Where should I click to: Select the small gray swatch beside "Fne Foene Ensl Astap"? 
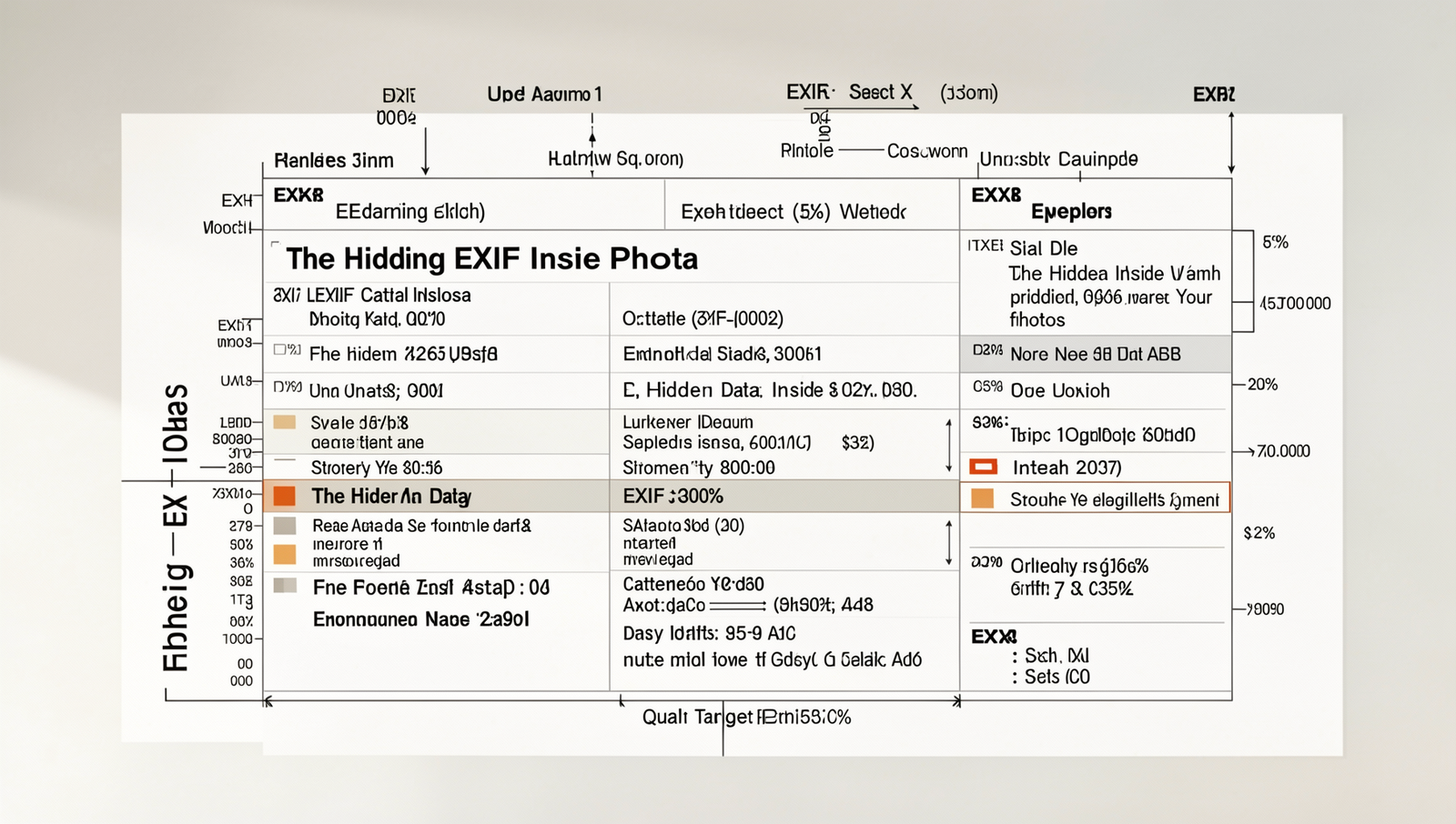[x=285, y=586]
